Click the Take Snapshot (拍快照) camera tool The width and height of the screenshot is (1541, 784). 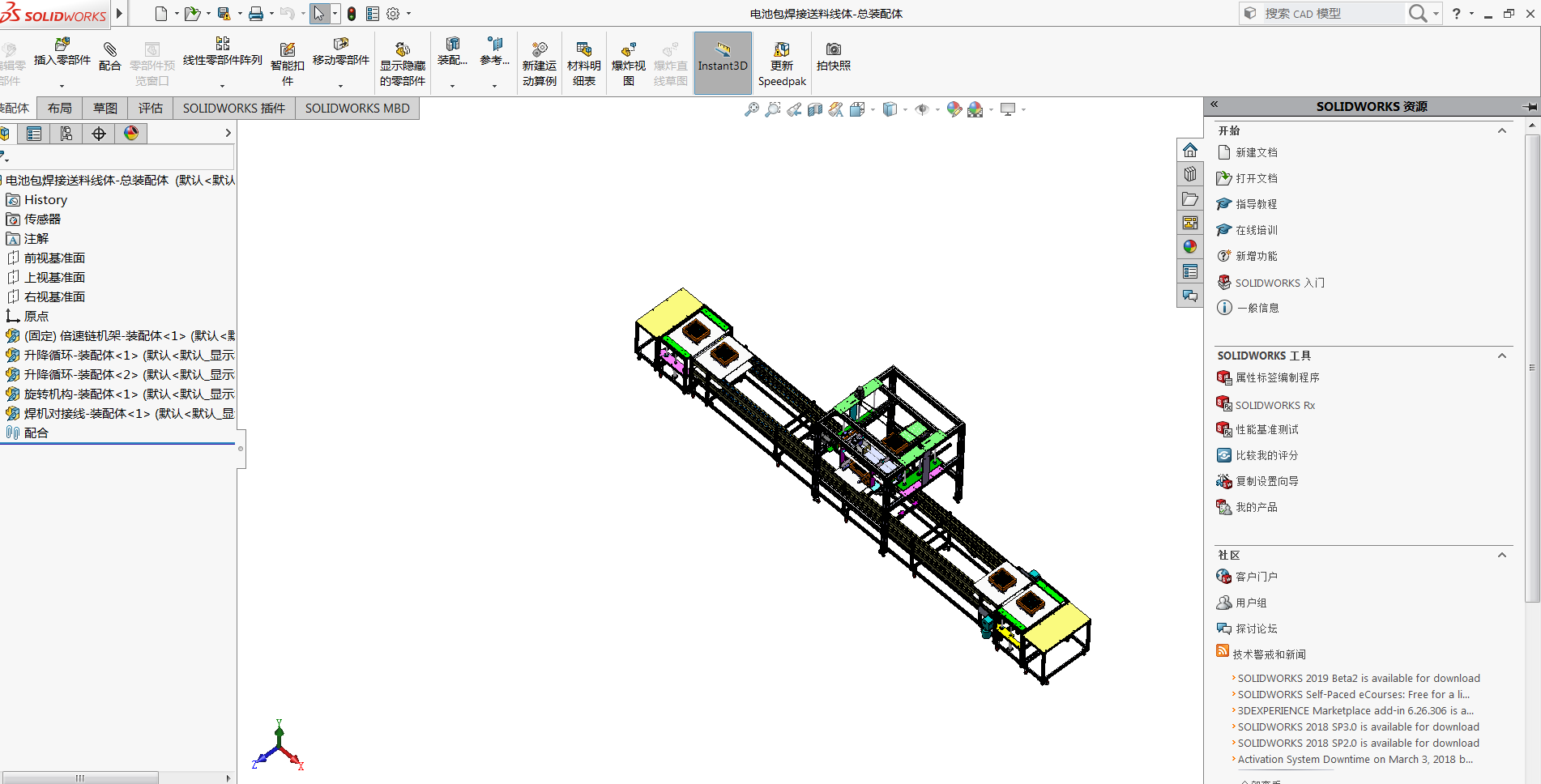tap(834, 57)
